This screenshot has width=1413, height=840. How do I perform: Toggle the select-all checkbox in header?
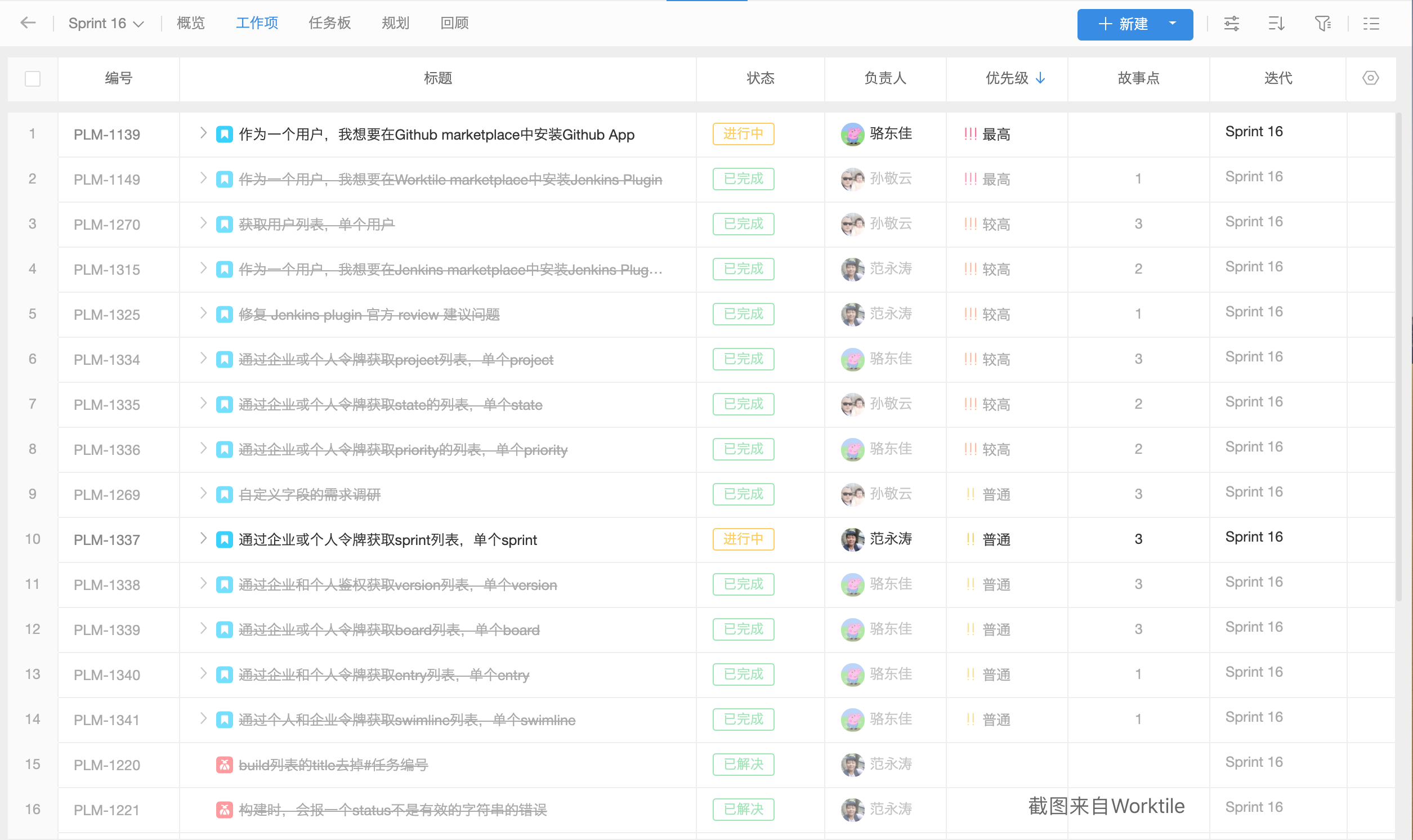pyautogui.click(x=33, y=78)
